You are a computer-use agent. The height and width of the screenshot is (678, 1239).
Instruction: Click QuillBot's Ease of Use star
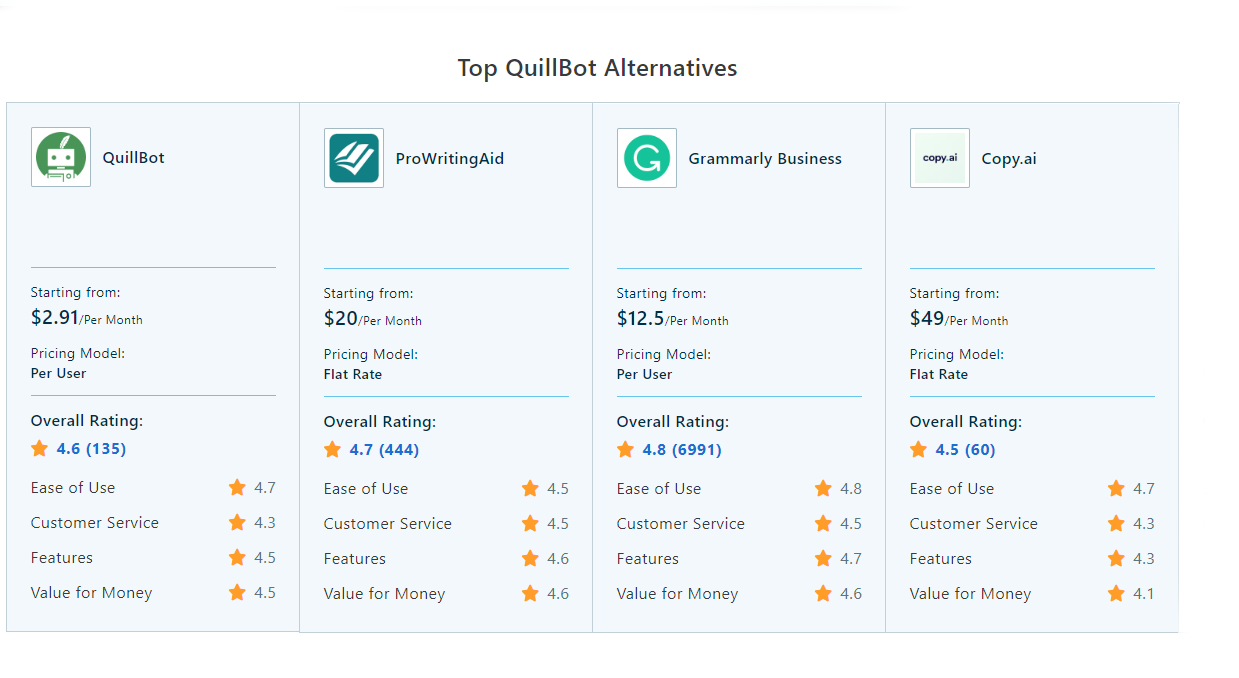pos(237,488)
